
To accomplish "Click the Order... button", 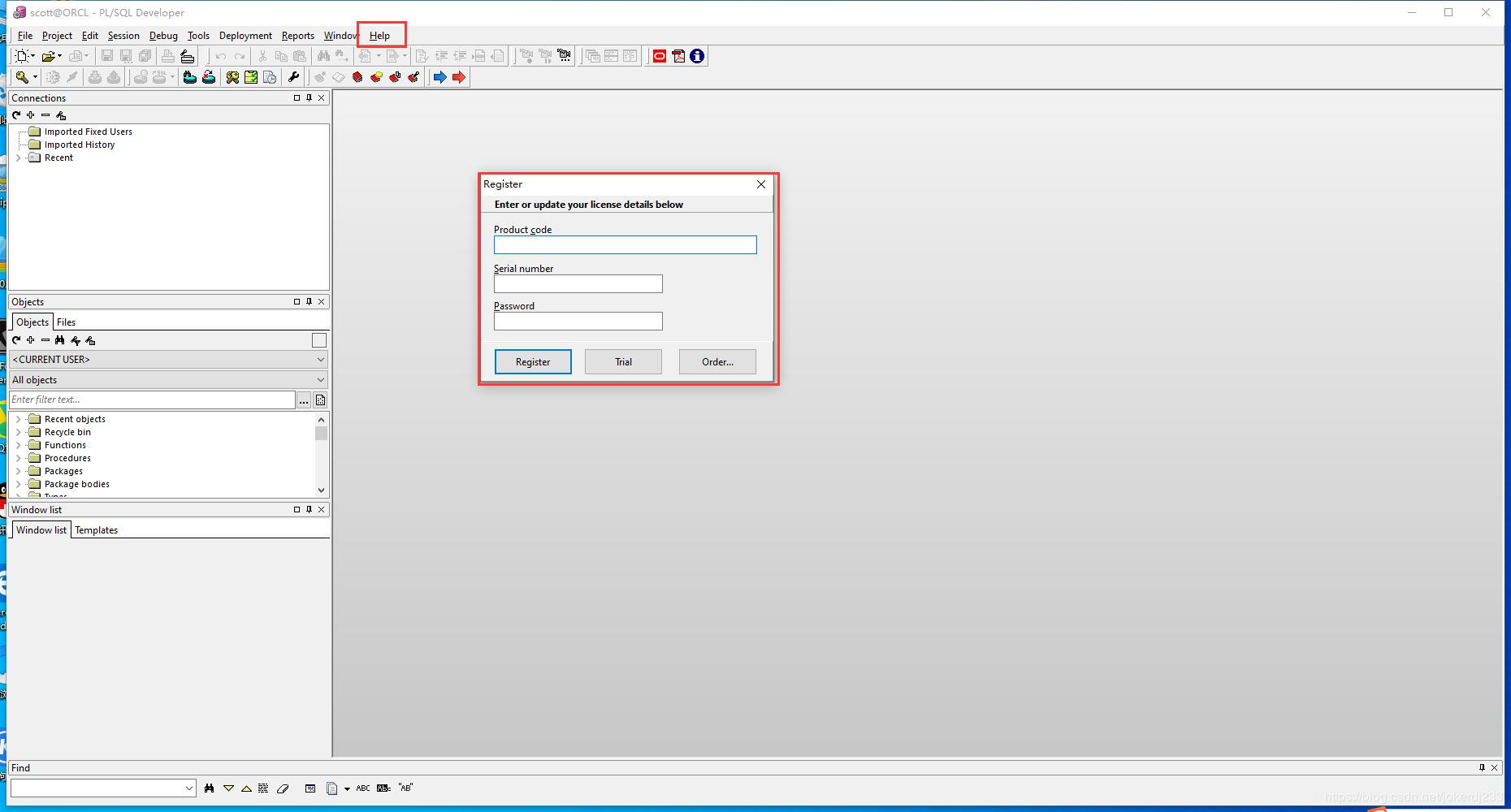I will (x=717, y=361).
